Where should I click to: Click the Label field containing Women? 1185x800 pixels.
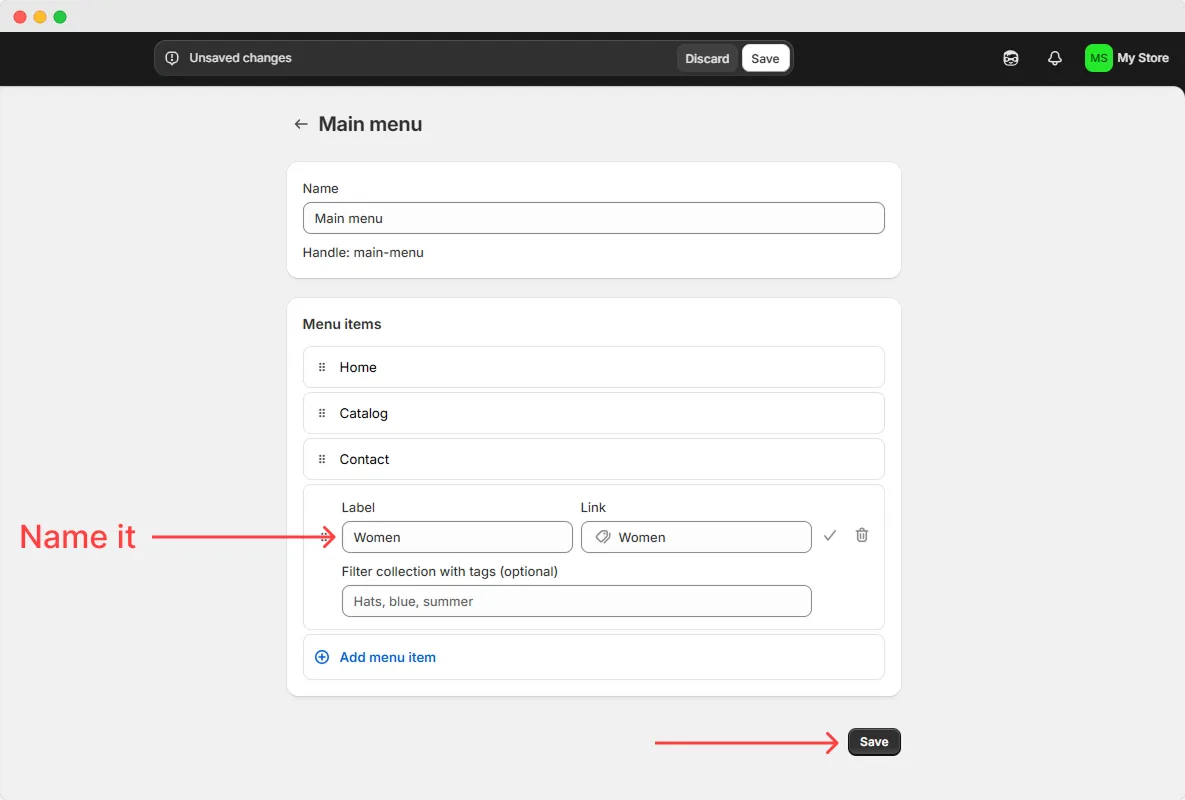tap(457, 537)
